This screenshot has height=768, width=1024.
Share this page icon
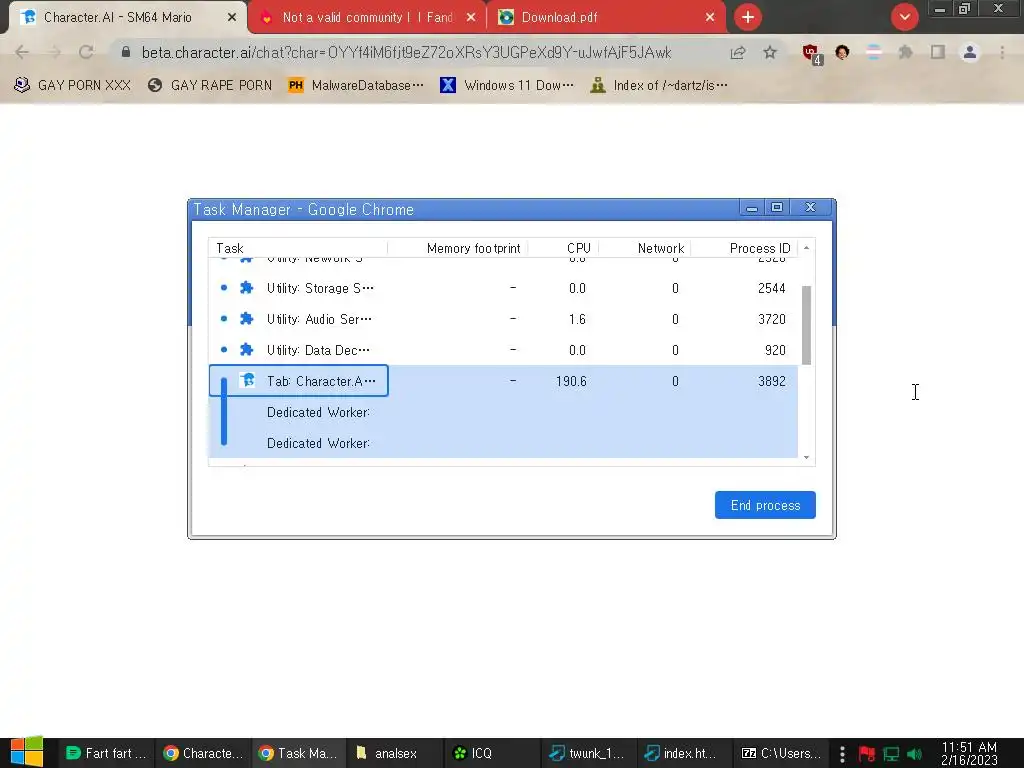click(738, 53)
